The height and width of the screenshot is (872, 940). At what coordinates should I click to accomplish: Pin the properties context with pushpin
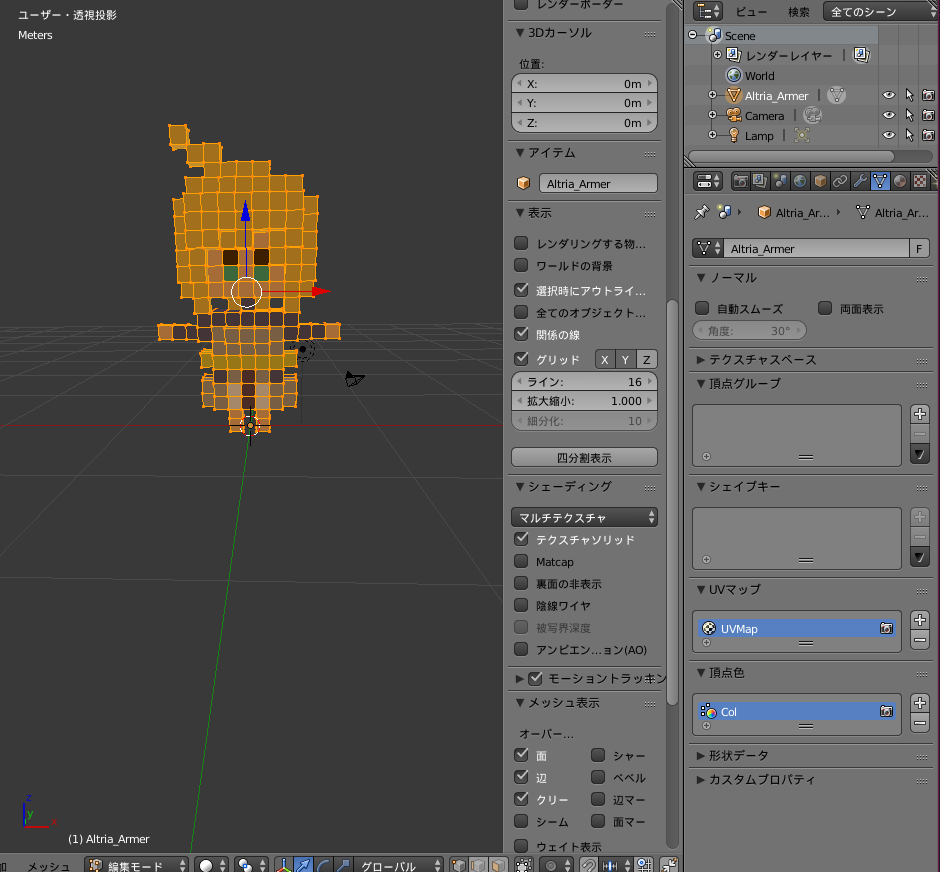701,212
